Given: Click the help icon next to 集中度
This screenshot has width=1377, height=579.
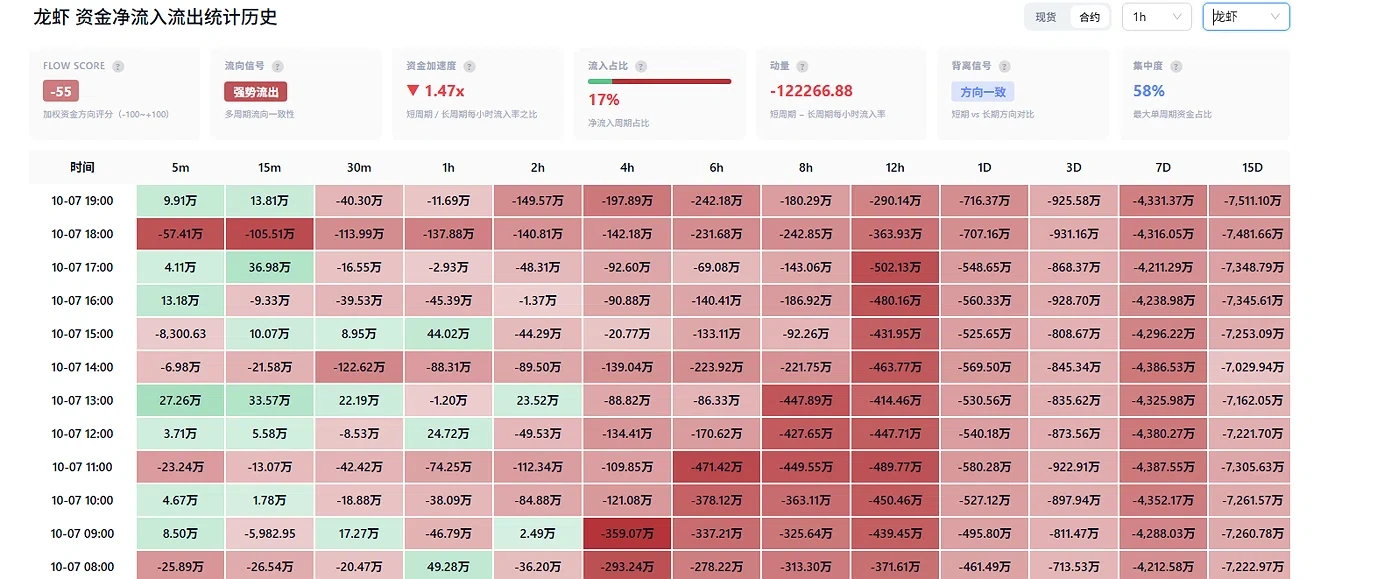Looking at the screenshot, I should point(1174,66).
